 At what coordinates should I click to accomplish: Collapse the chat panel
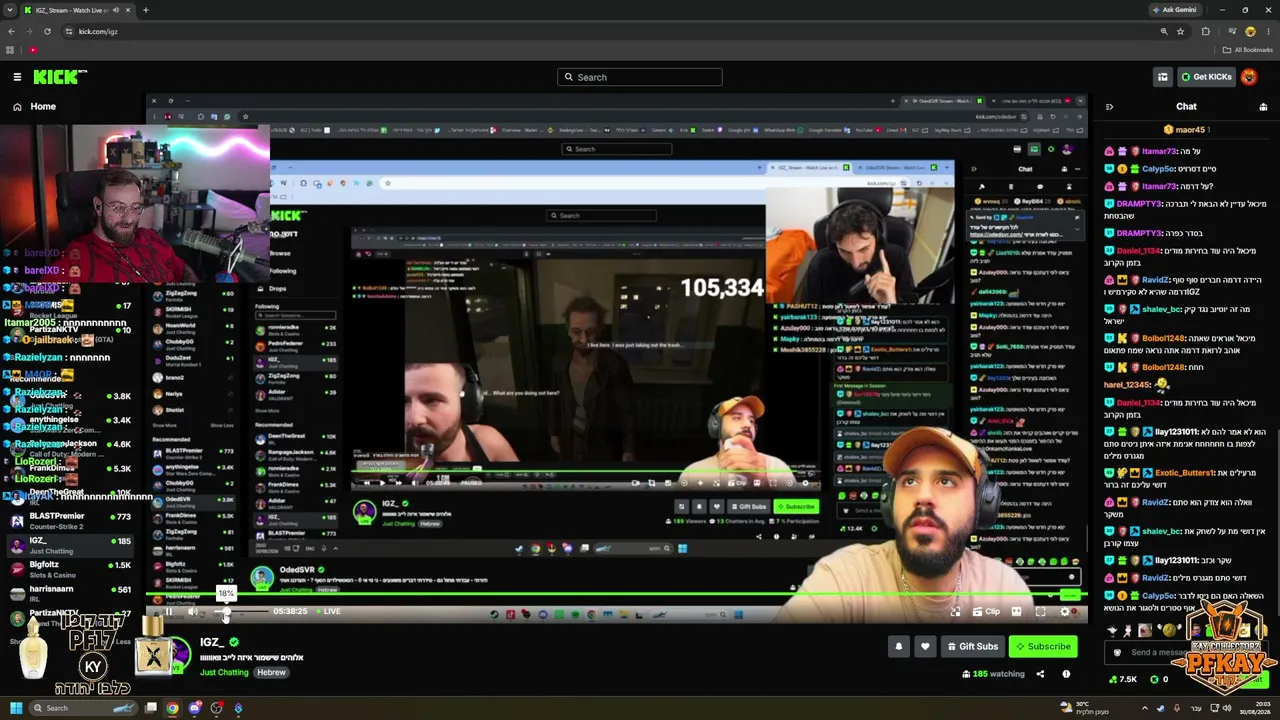[x=1109, y=107]
